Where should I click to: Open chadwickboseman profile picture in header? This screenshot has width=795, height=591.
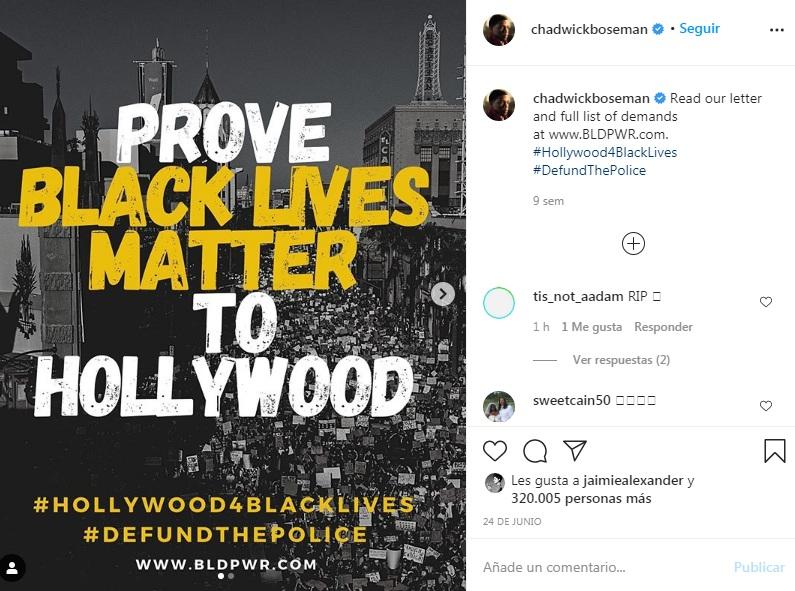pyautogui.click(x=499, y=29)
